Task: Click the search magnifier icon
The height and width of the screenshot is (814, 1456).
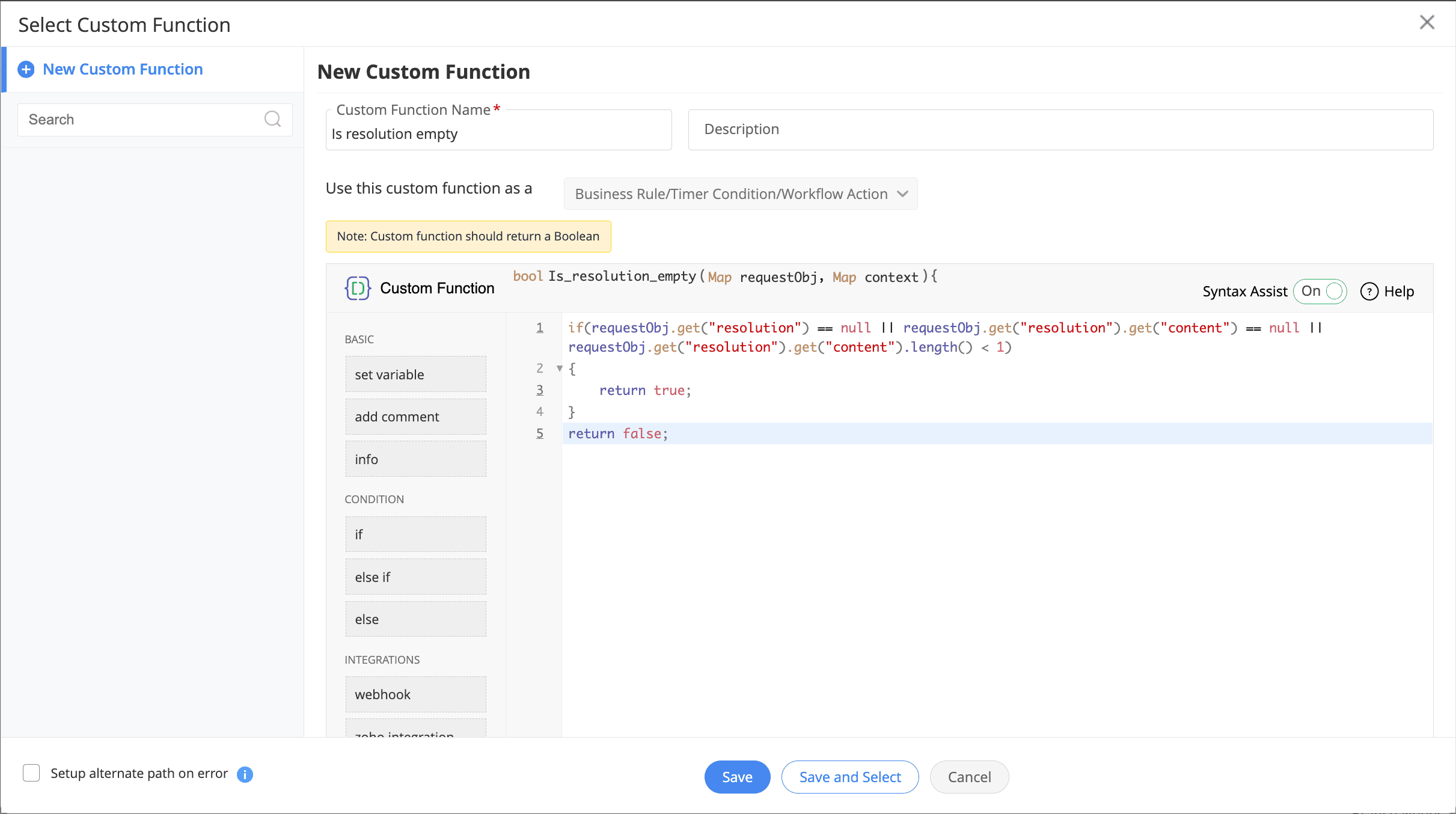Action: pos(272,119)
